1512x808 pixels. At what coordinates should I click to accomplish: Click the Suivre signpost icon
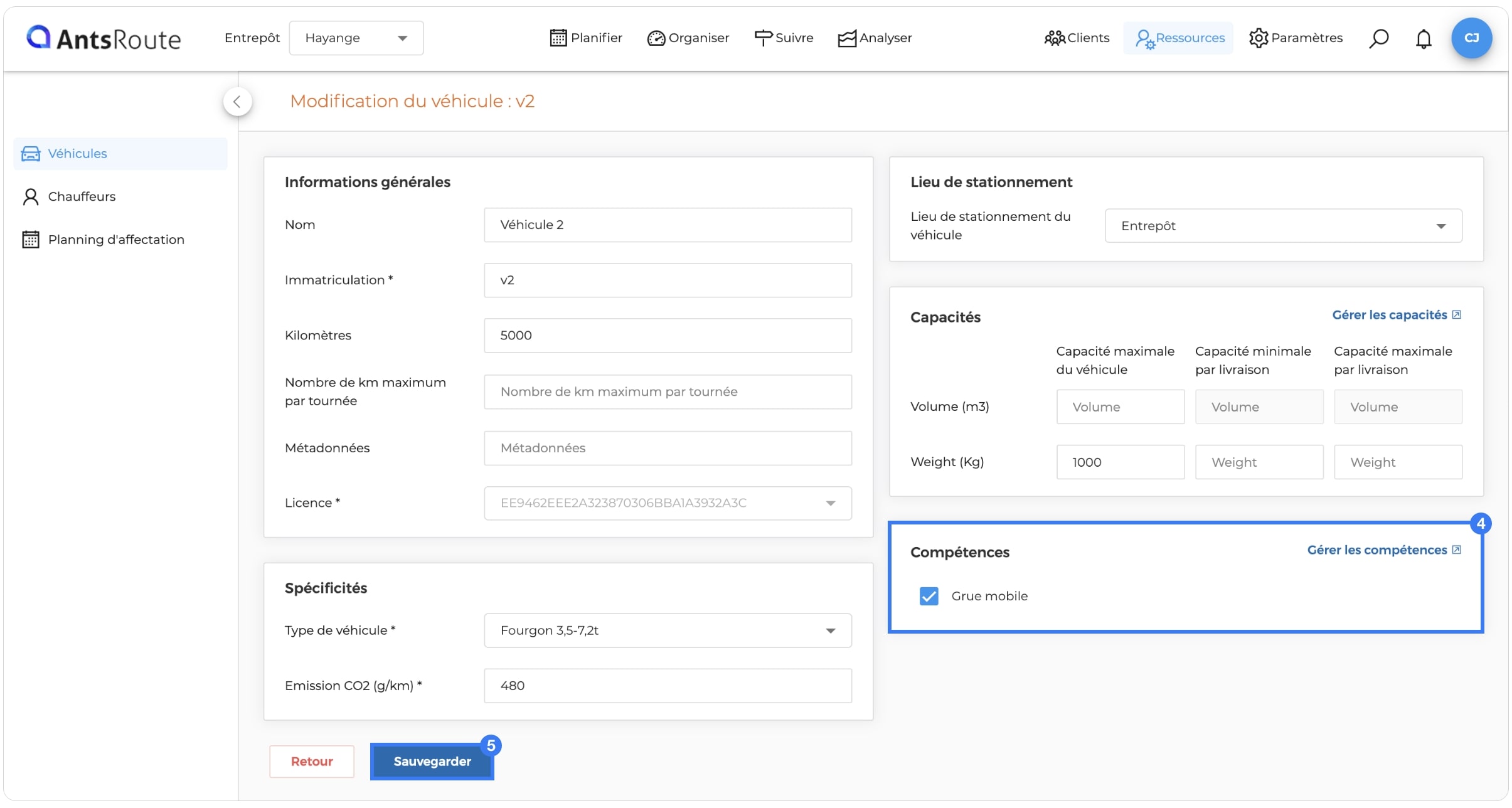[x=763, y=38]
